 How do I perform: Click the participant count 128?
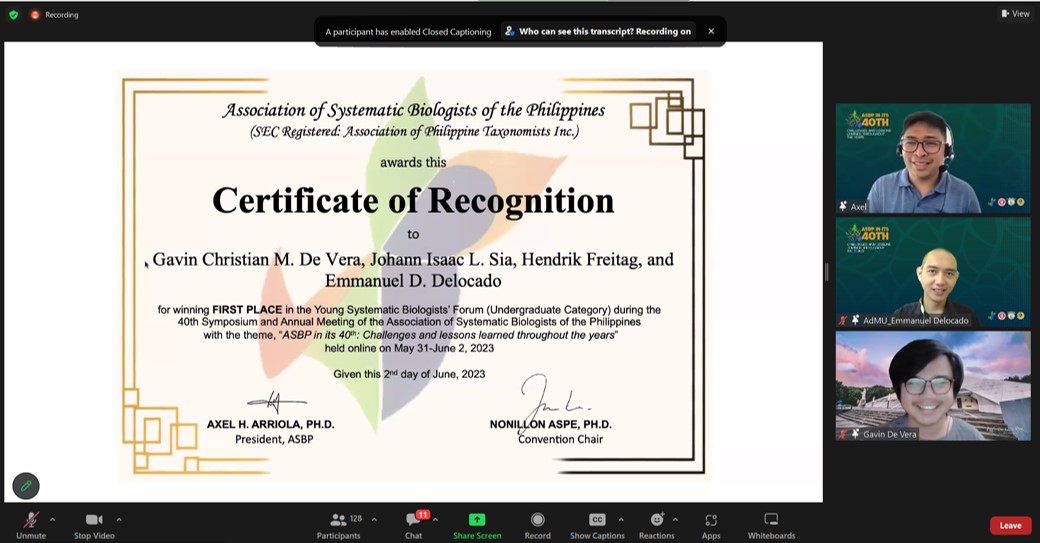[356, 518]
